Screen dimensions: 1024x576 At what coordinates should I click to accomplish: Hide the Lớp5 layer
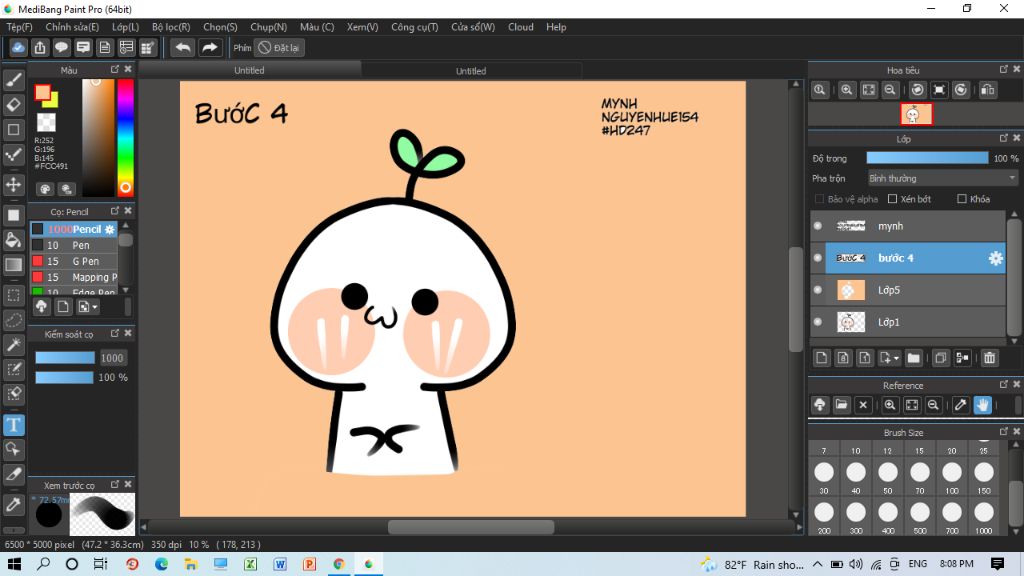pos(818,290)
